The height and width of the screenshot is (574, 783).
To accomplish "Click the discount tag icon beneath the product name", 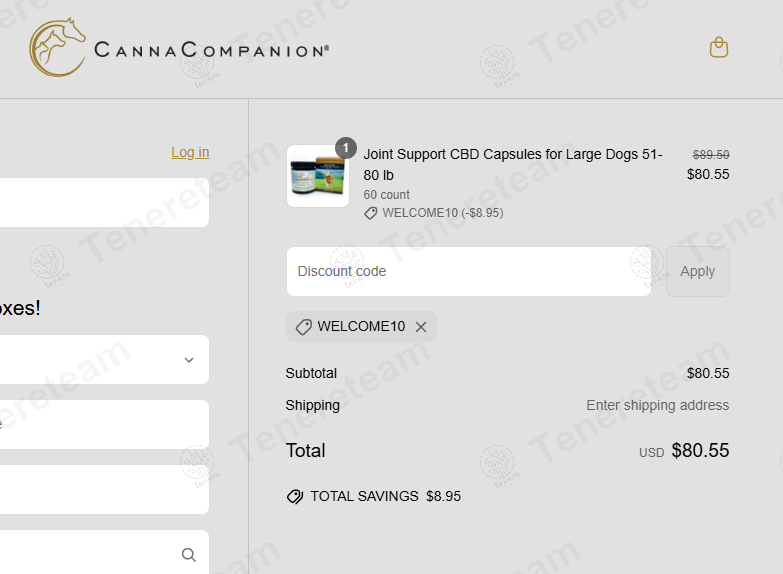I will (x=371, y=213).
